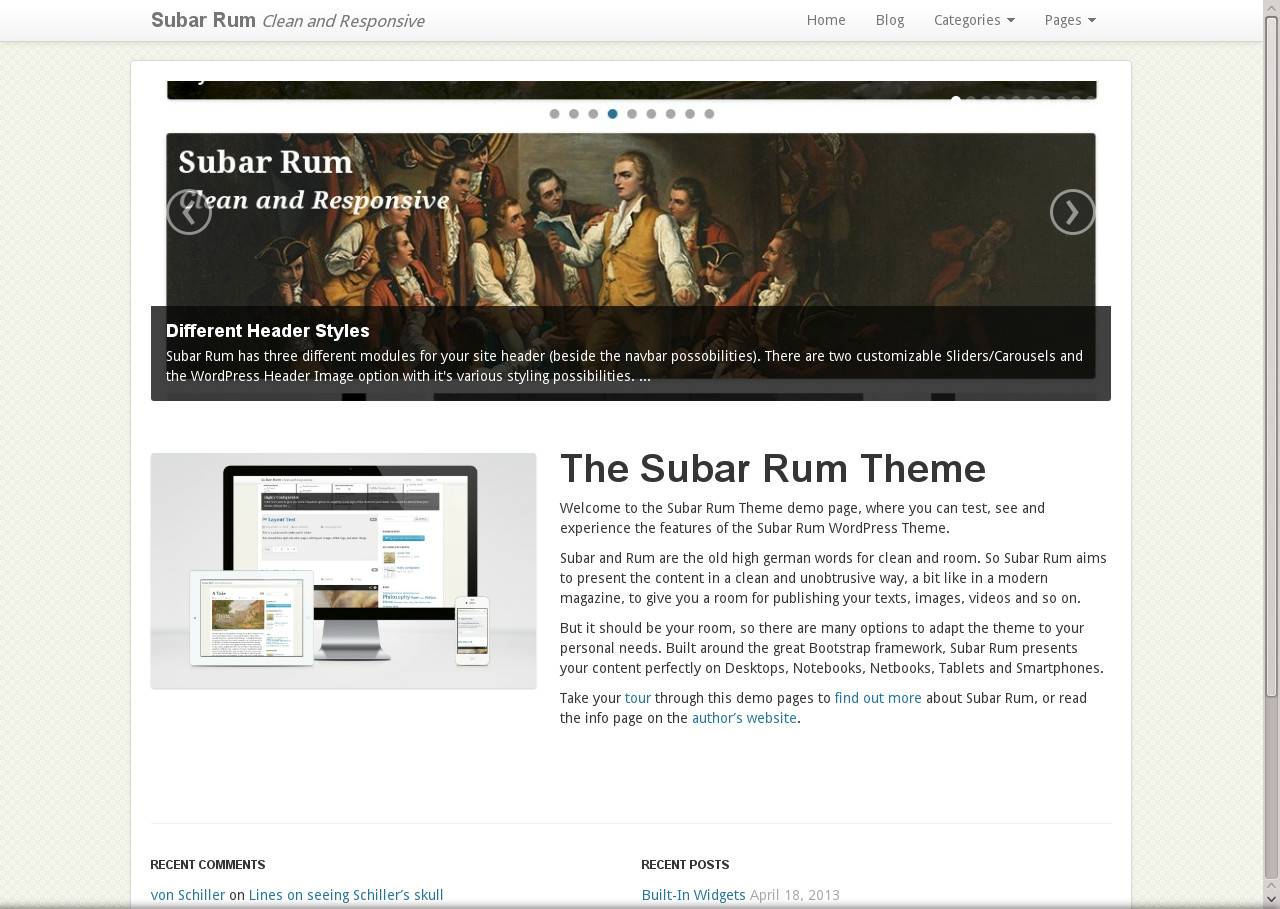Visit the author's website link

click(744, 718)
